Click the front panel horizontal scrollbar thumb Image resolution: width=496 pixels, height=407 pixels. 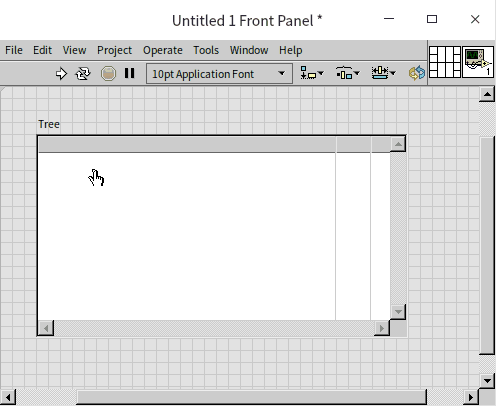pos(252,397)
